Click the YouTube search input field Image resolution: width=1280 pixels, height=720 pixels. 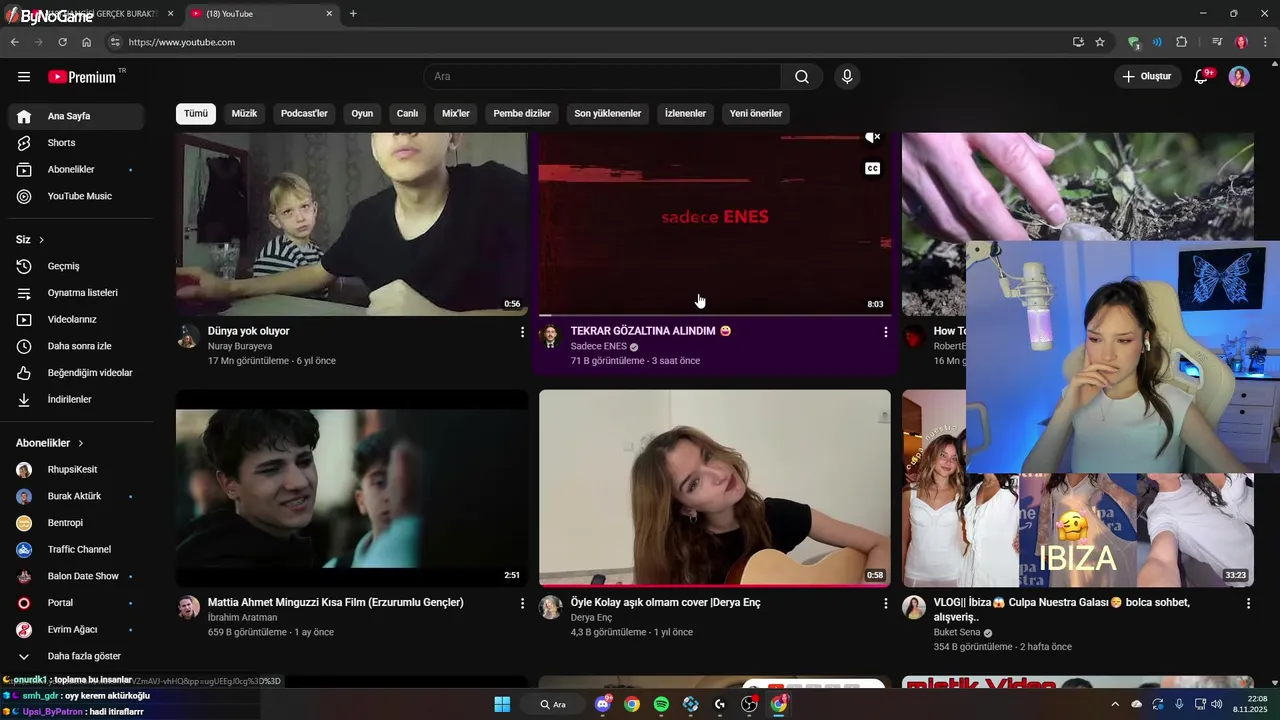(x=602, y=77)
